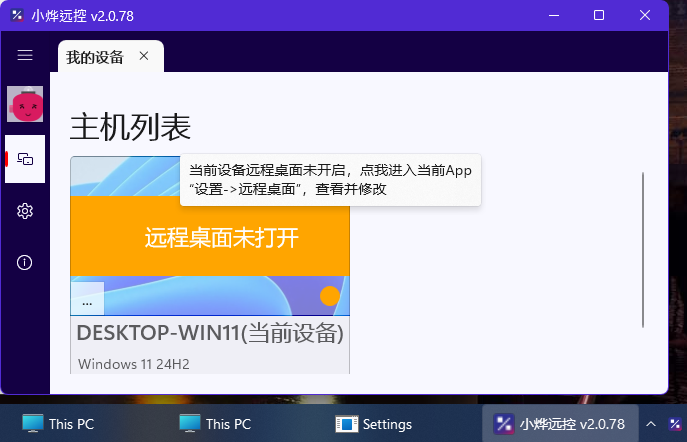Image resolution: width=687 pixels, height=442 pixels.
Task: Click the 远程桌面未打开 orange banner
Action: 210,236
